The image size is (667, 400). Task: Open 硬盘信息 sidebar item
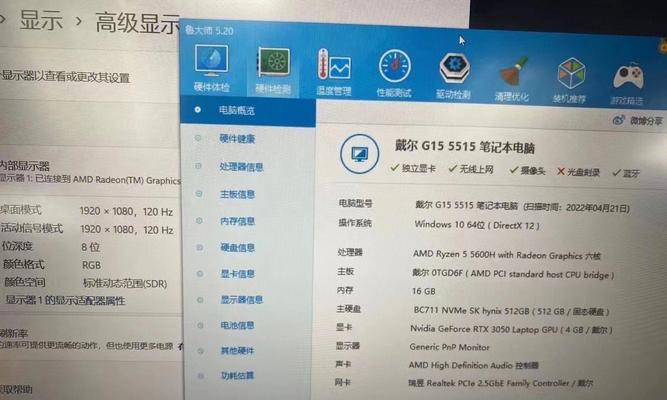237,248
